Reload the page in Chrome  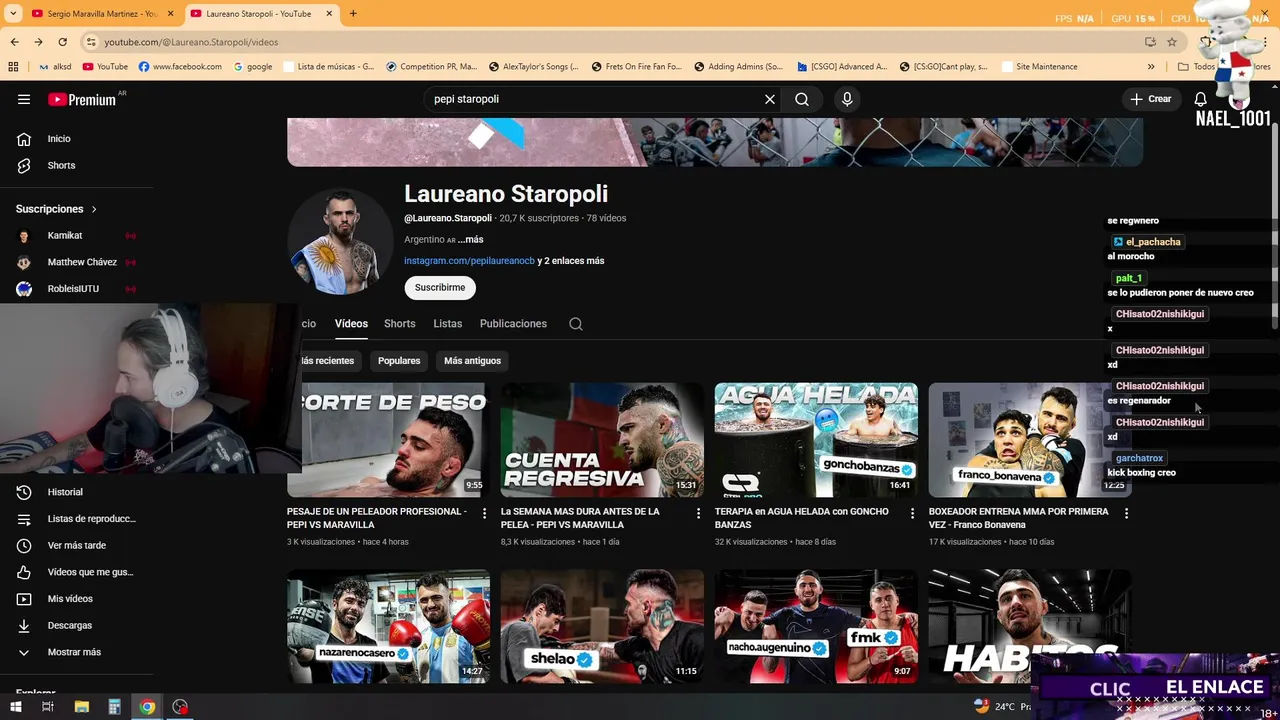63,42
